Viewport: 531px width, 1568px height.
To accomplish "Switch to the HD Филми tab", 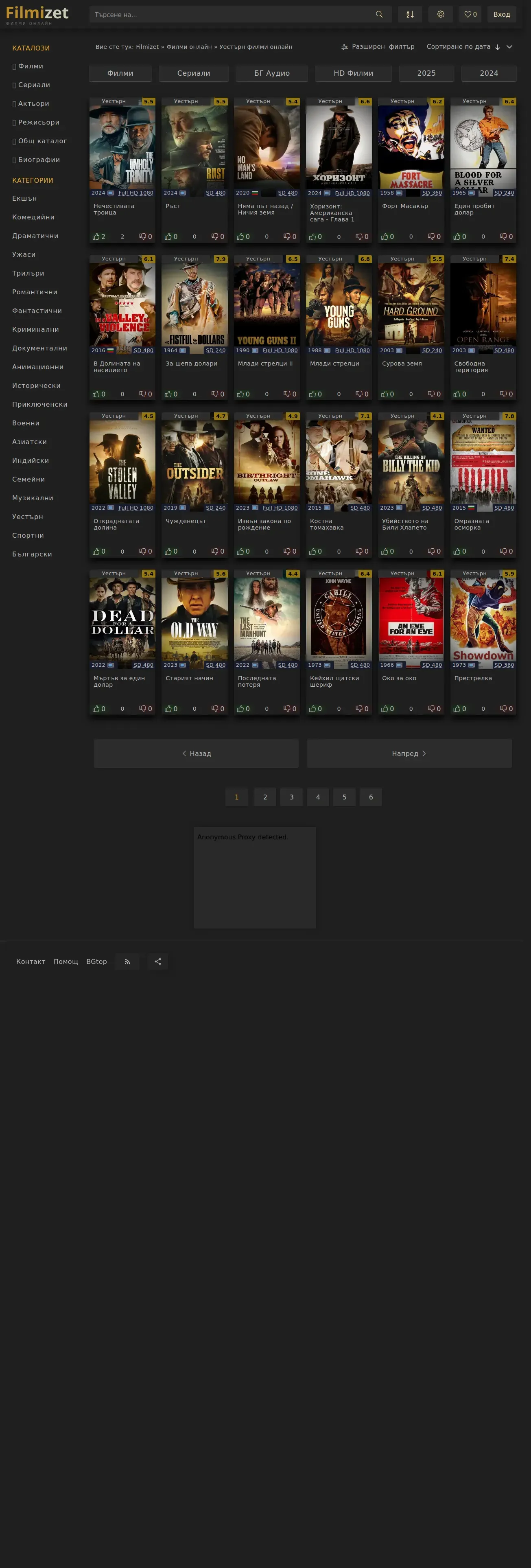I will (x=354, y=73).
